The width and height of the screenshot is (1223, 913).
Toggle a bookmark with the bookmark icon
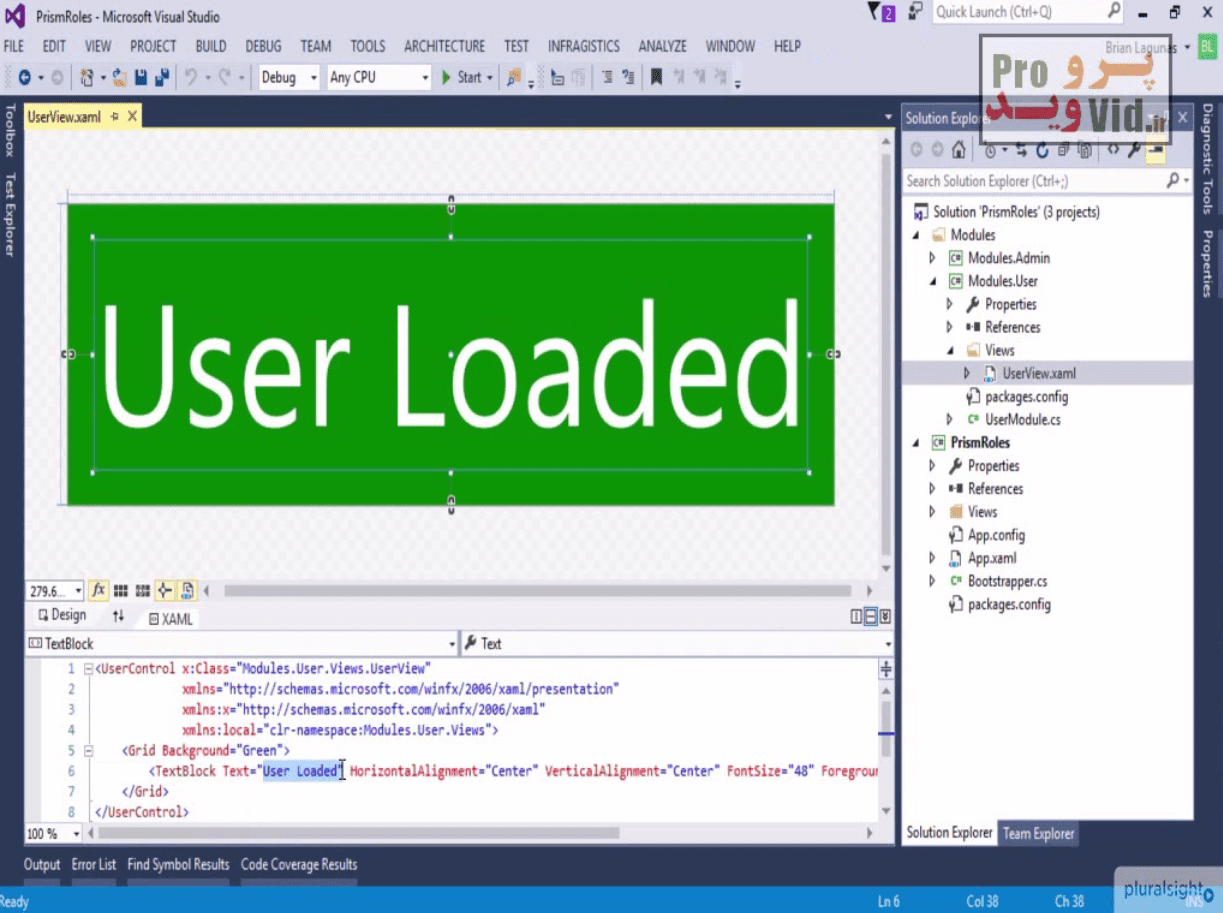tap(656, 78)
